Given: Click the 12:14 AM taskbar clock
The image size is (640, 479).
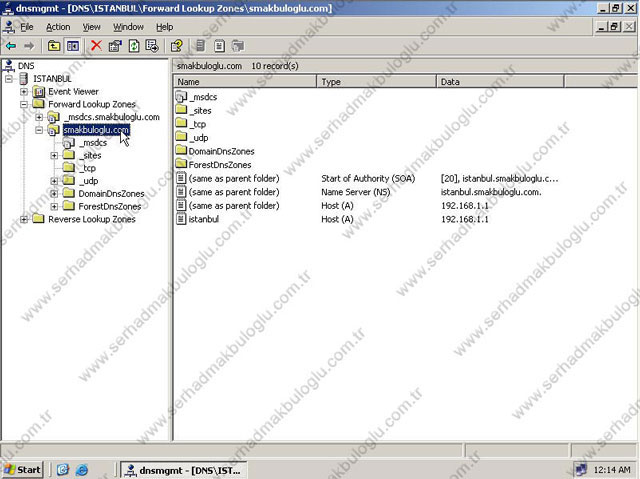Looking at the screenshot, I should pyautogui.click(x=611, y=470).
